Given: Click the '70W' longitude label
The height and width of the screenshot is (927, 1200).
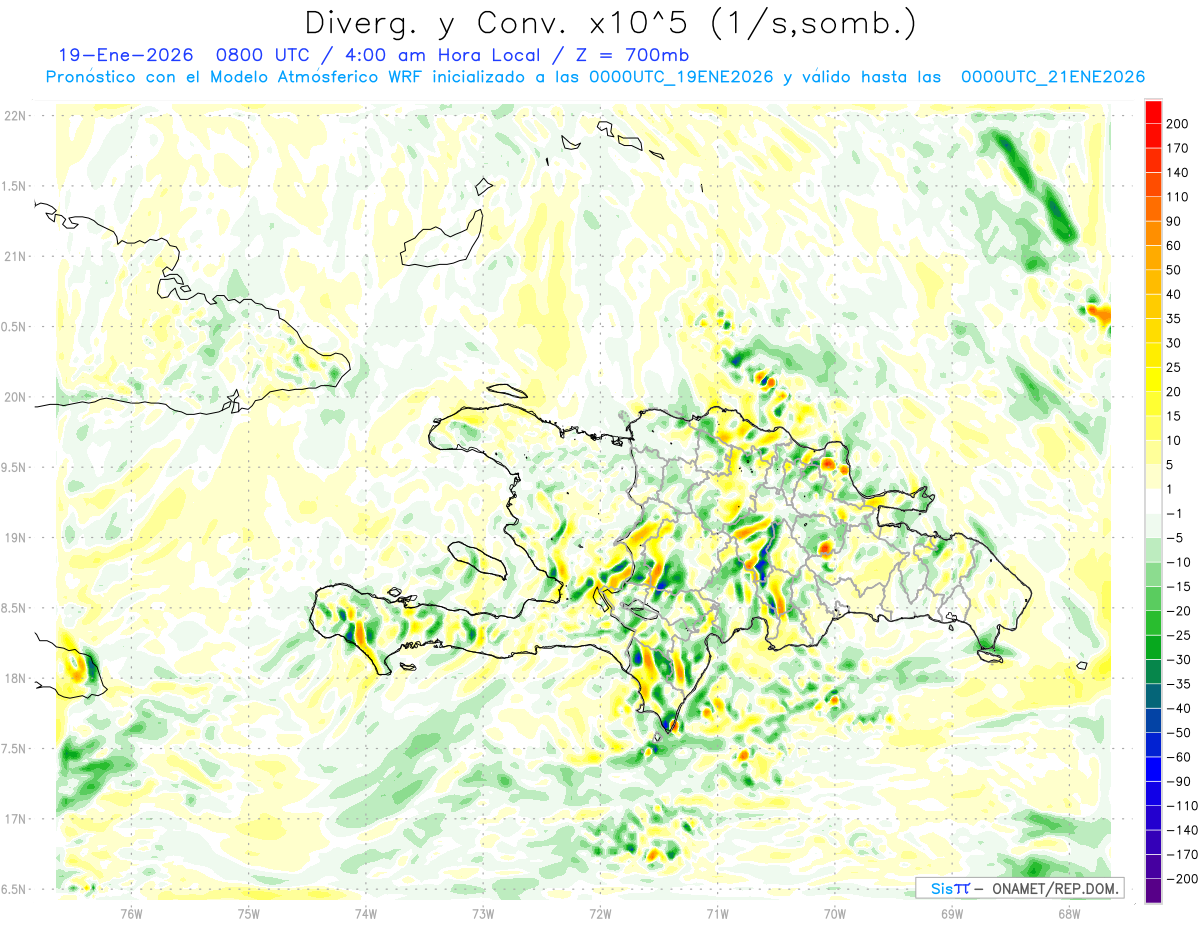Looking at the screenshot, I should point(835,912).
